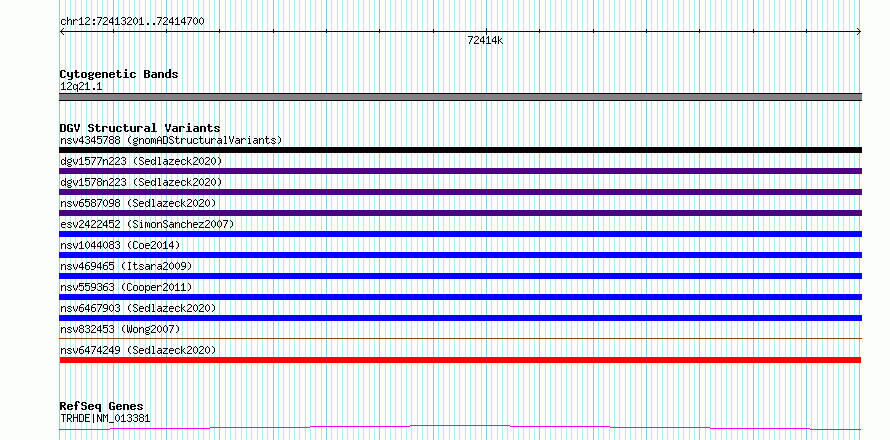Click the 72414k ruler position label
Image resolution: width=890 pixels, height=440 pixels.
(485, 41)
